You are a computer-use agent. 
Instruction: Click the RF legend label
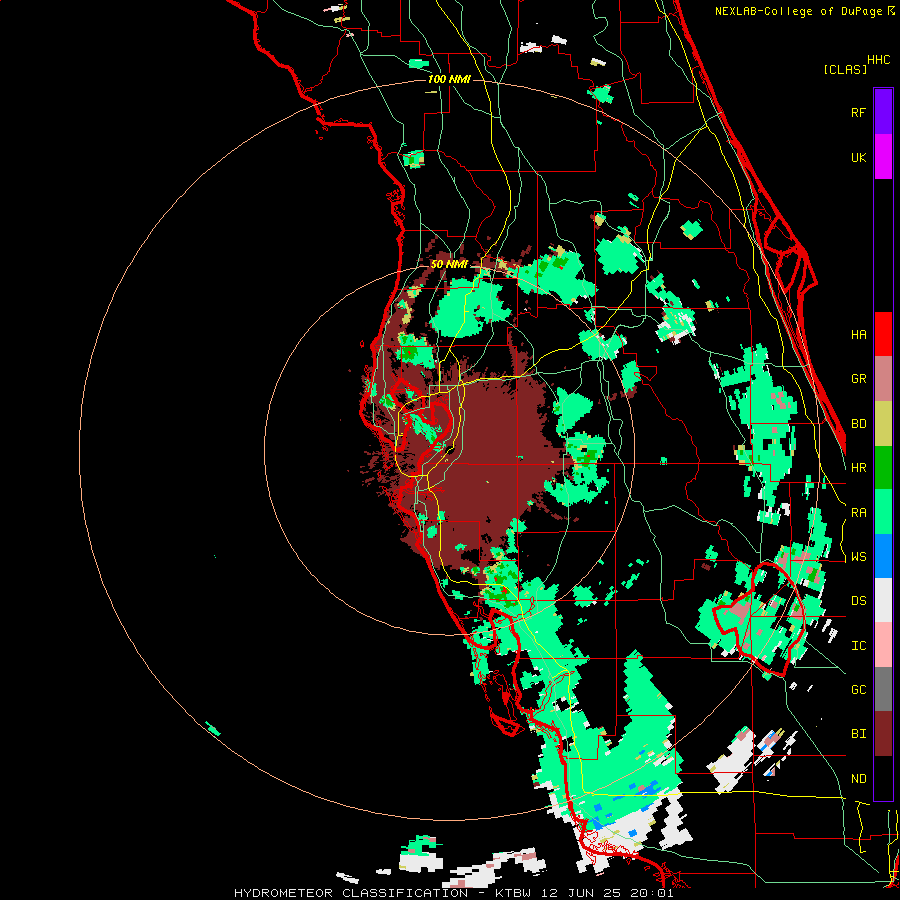pos(858,112)
